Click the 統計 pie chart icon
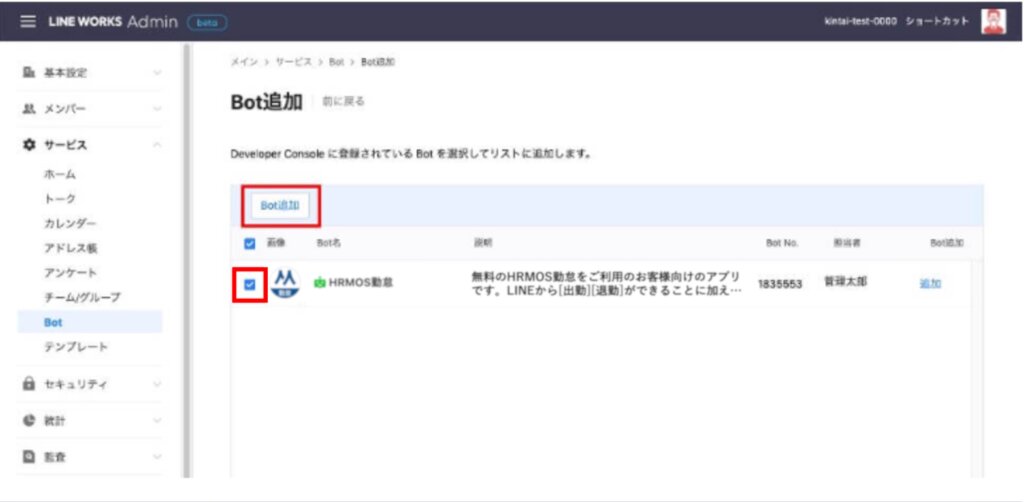Screen dimensions: 1024x502 tap(29, 421)
